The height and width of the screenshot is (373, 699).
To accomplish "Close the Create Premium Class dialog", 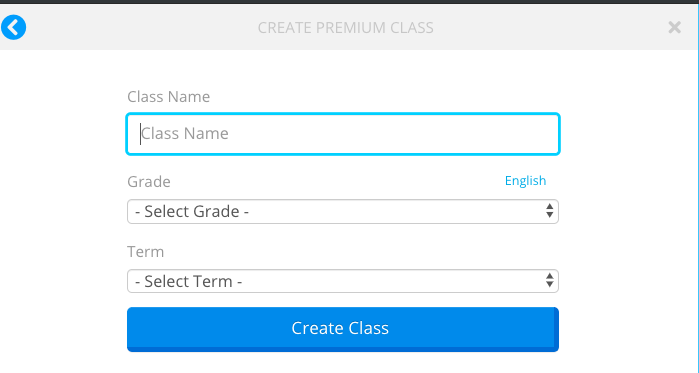I will tap(674, 28).
